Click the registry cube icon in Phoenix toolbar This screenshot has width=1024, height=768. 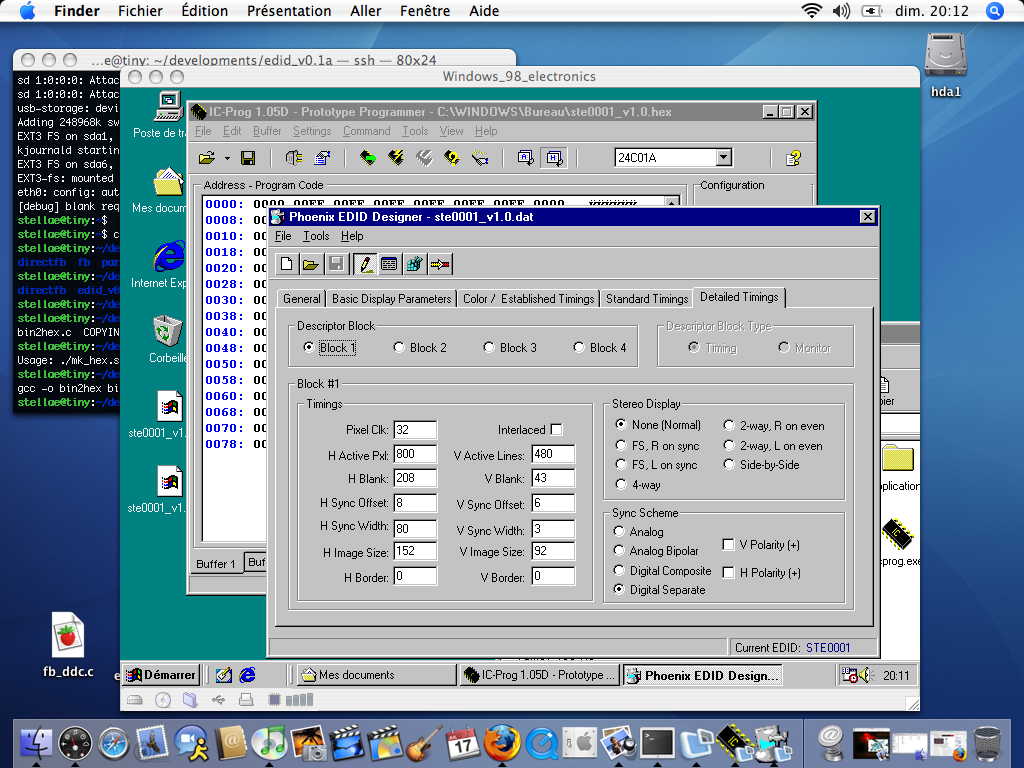(414, 264)
